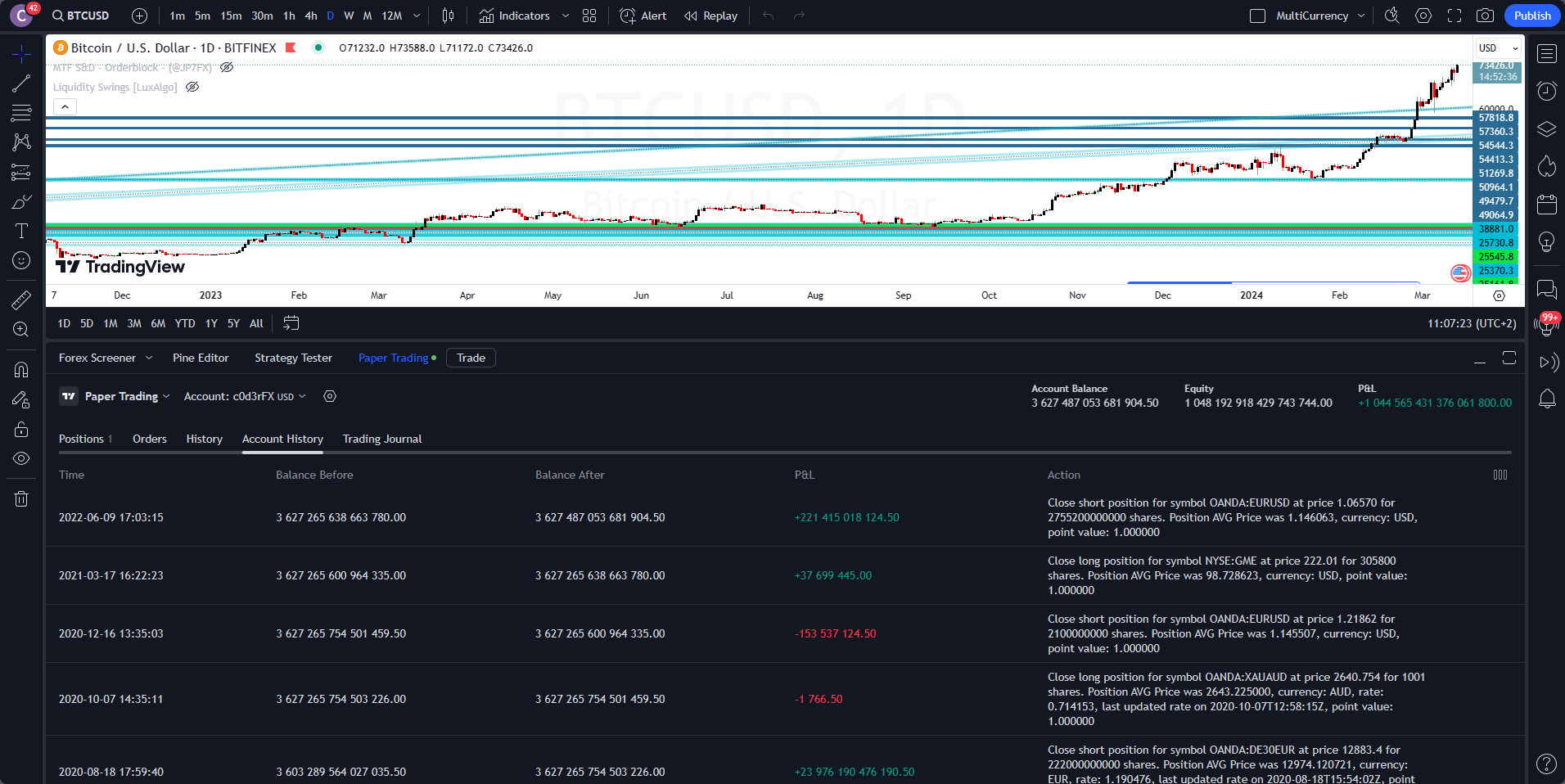Open the account c0d3rFX selector
The width and height of the screenshot is (1565, 784).
[244, 396]
